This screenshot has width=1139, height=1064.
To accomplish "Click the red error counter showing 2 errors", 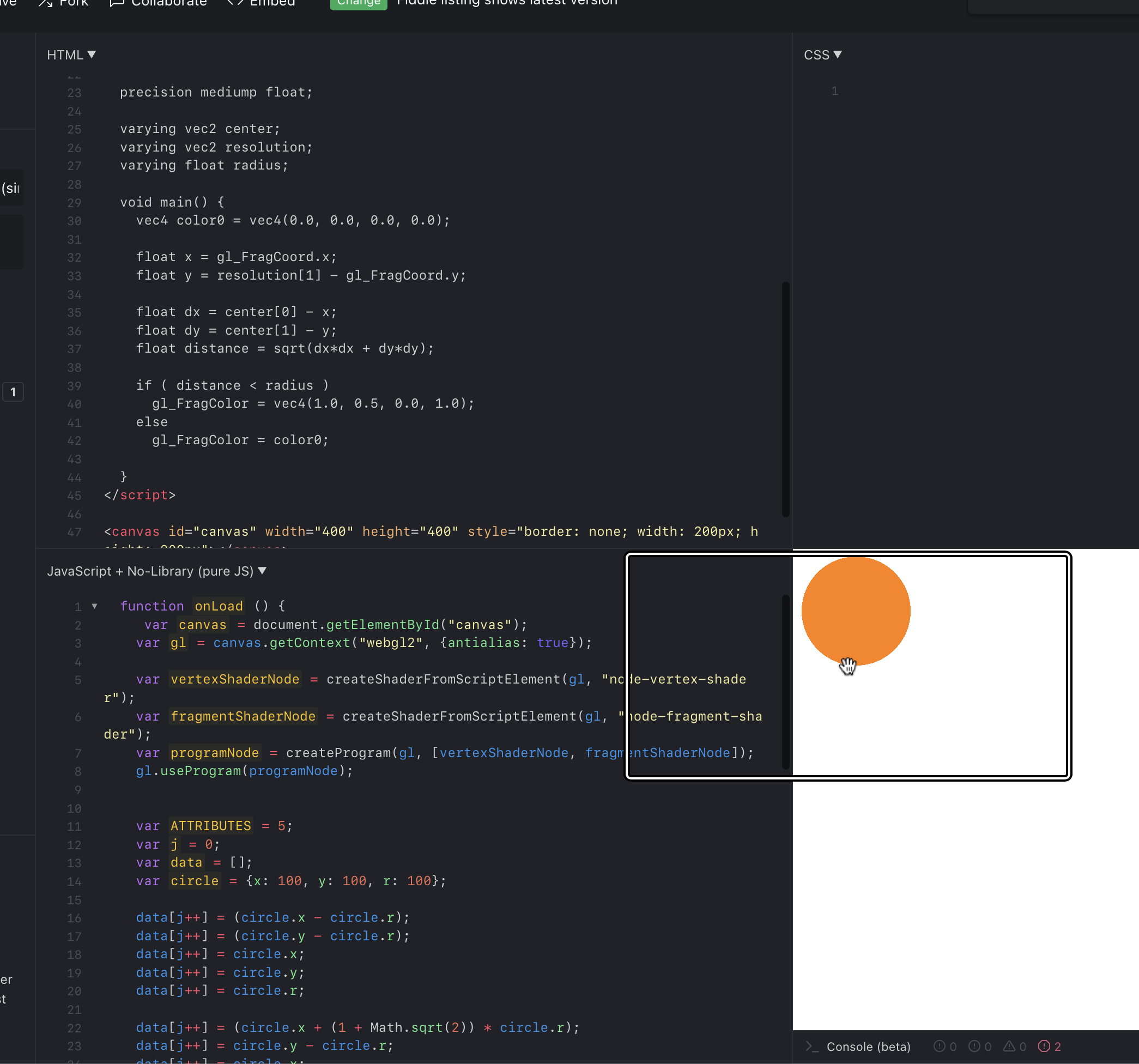I will pos(1049,1046).
